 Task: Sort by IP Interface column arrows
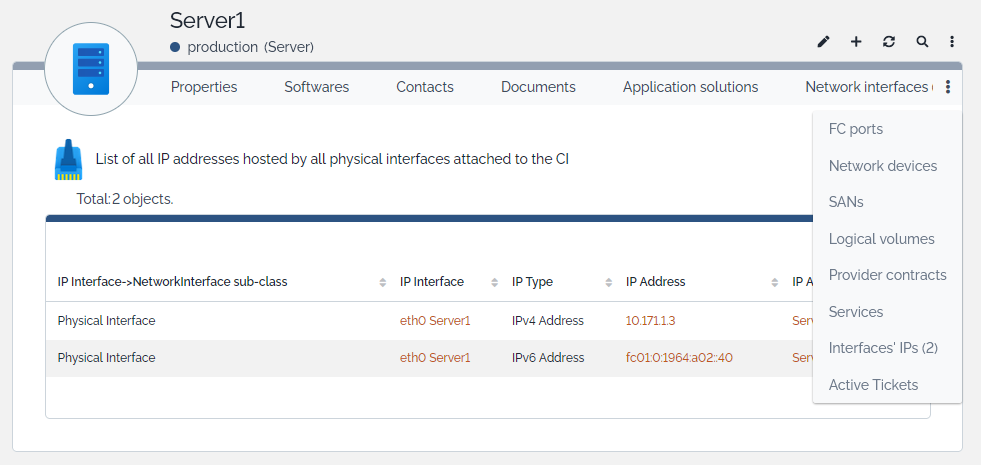pos(494,282)
